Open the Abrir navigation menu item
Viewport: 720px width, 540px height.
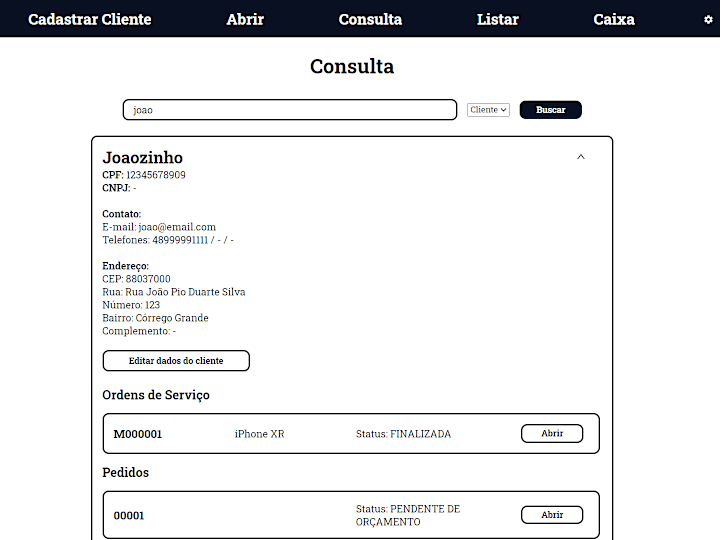click(245, 19)
